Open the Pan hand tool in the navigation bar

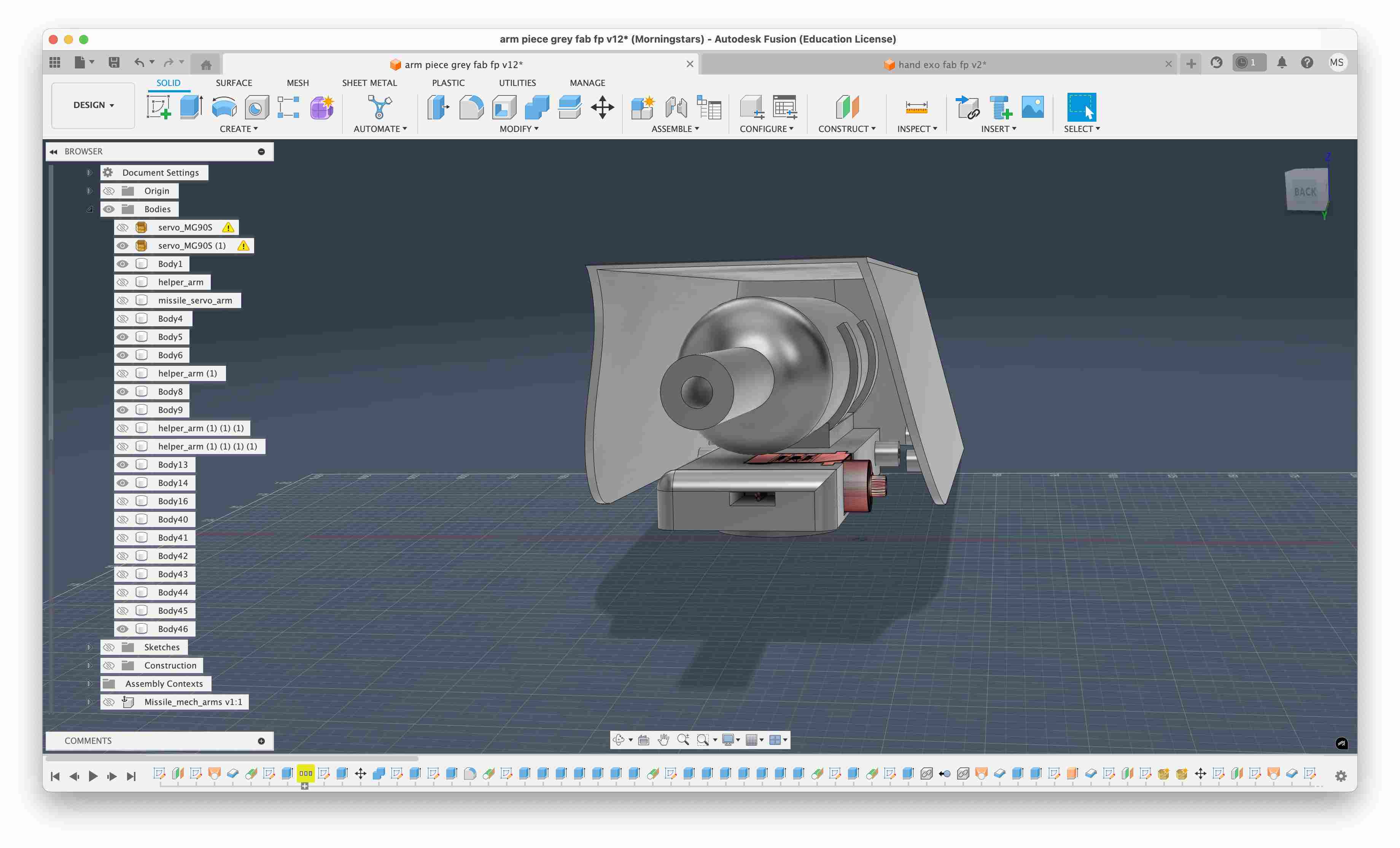tap(663, 740)
